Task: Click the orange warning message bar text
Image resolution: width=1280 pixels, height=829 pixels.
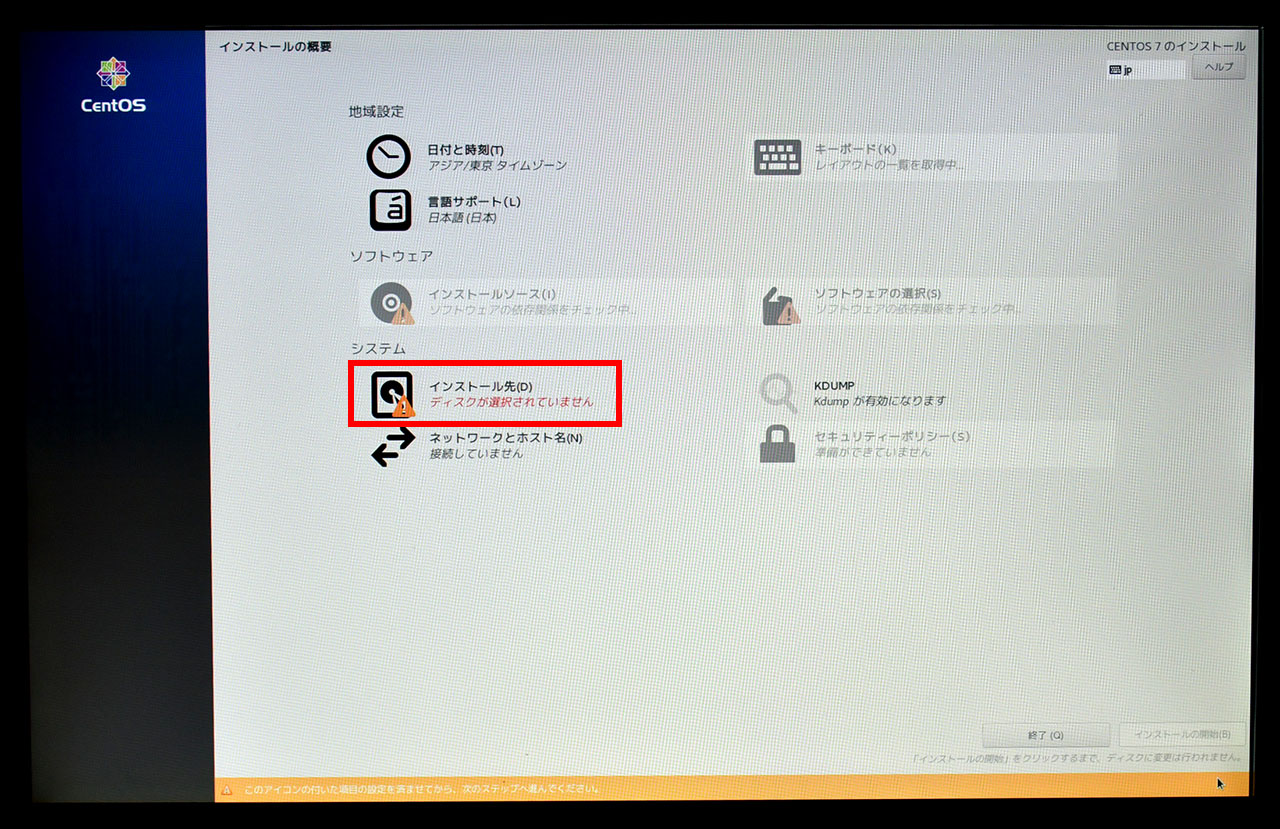Action: pyautogui.click(x=422, y=789)
